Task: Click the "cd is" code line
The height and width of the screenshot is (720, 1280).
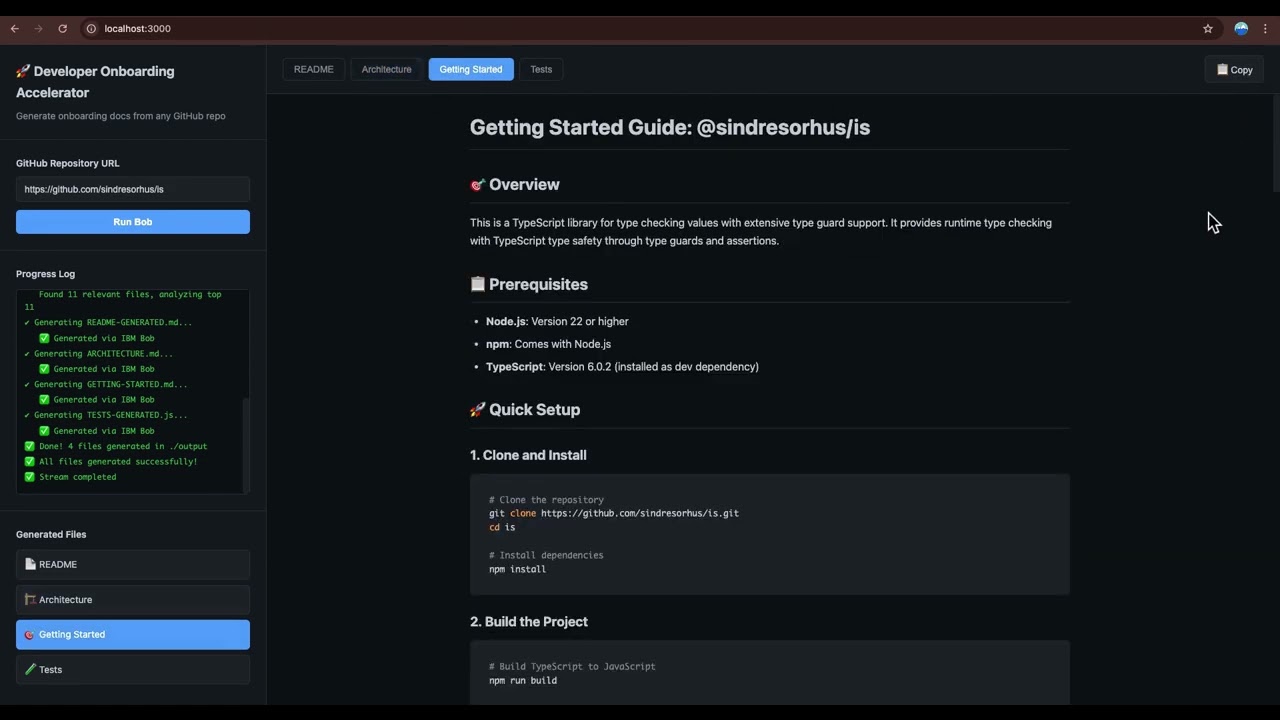Action: (502, 527)
